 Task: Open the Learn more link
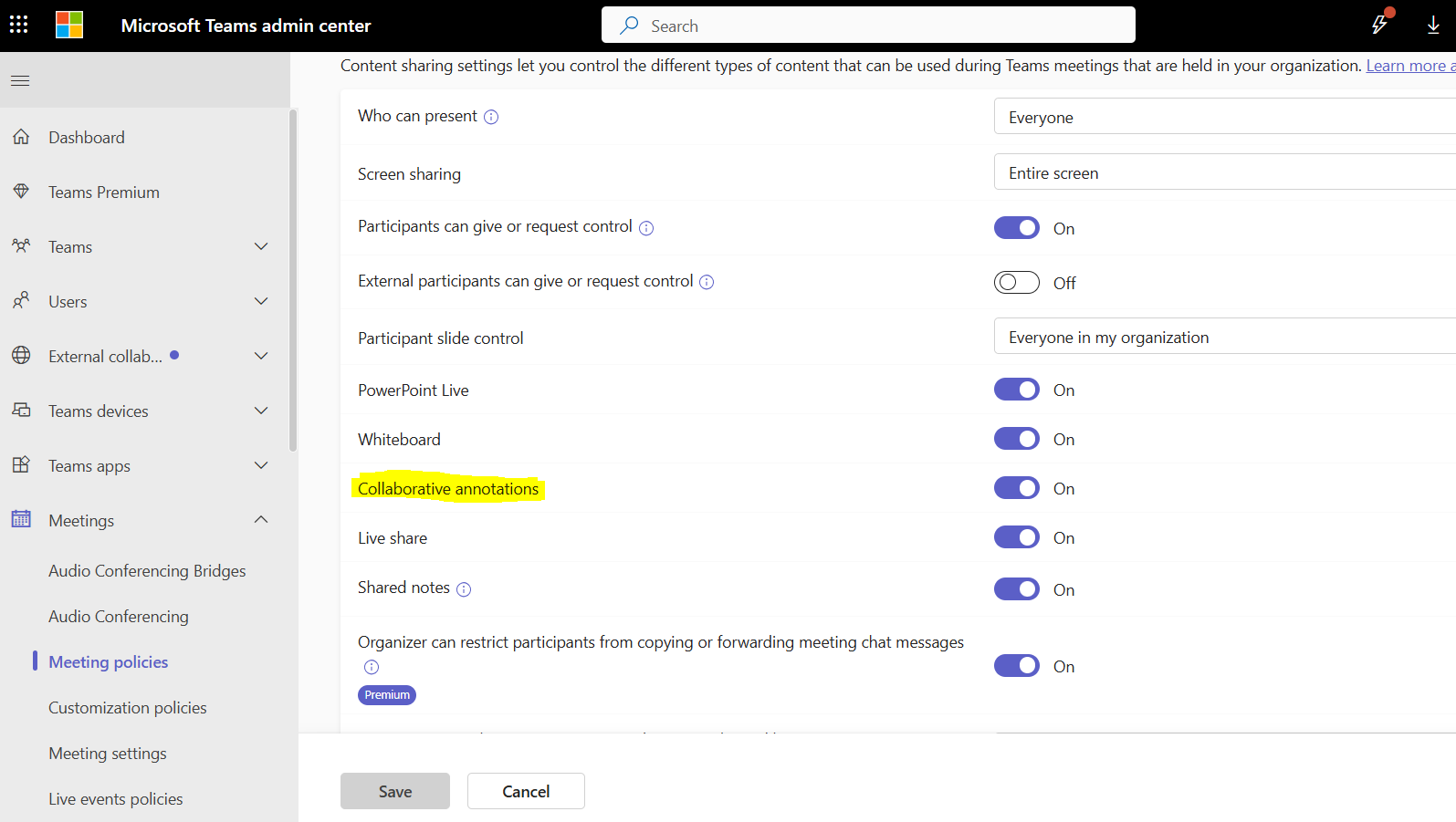1410,66
